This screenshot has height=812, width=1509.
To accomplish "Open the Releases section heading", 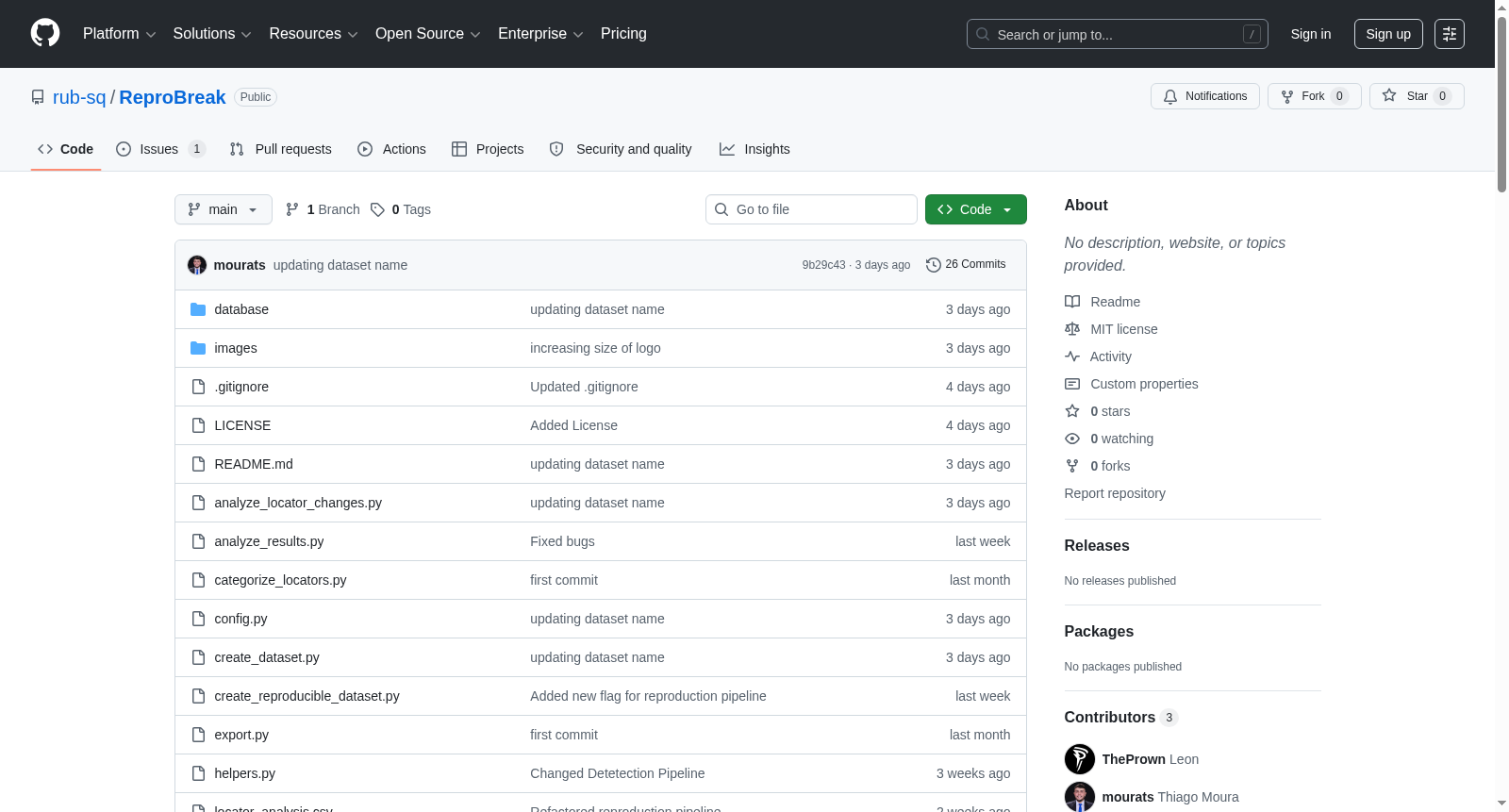I will (x=1097, y=546).
